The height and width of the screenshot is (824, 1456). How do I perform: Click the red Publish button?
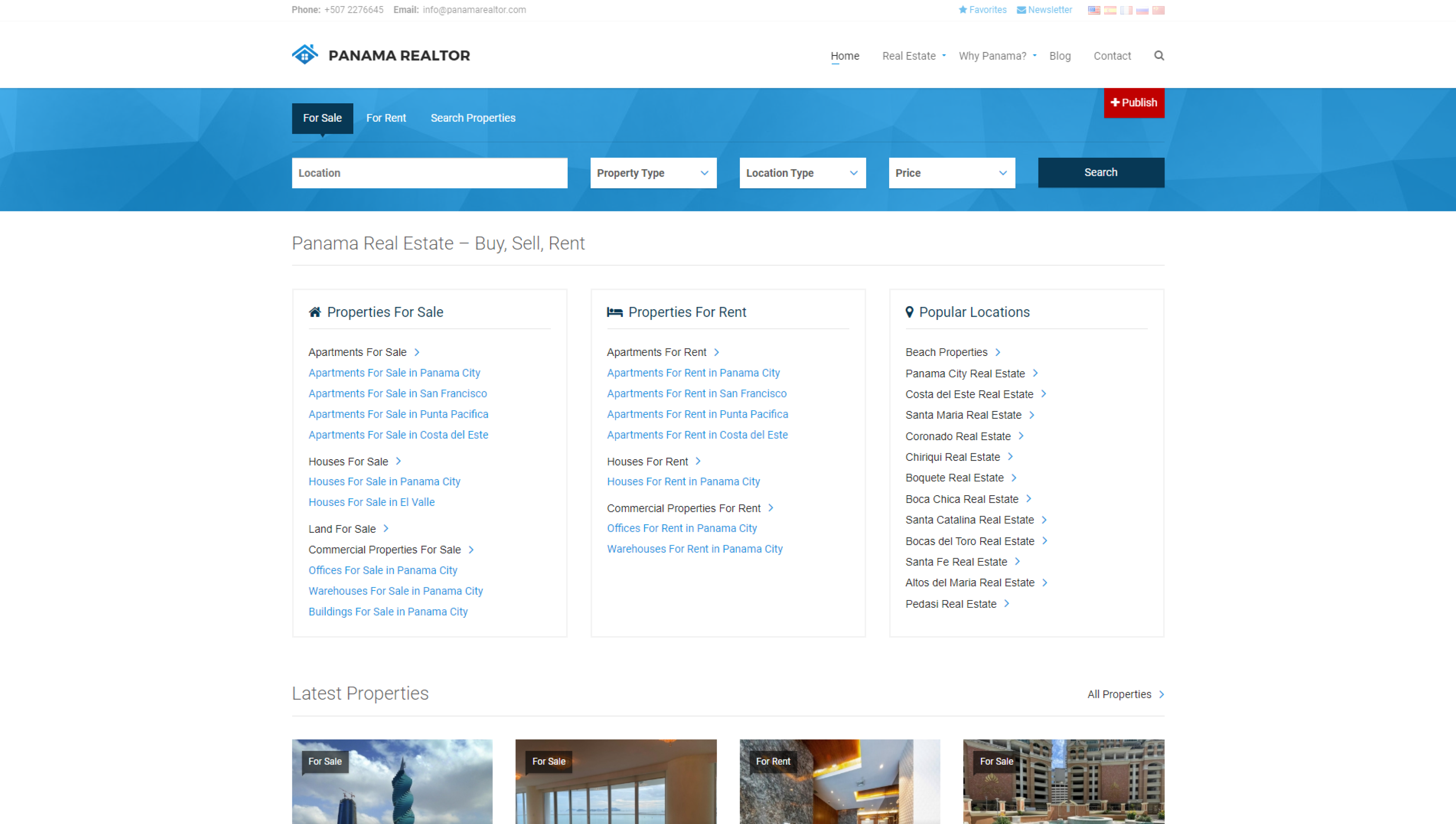(1134, 103)
